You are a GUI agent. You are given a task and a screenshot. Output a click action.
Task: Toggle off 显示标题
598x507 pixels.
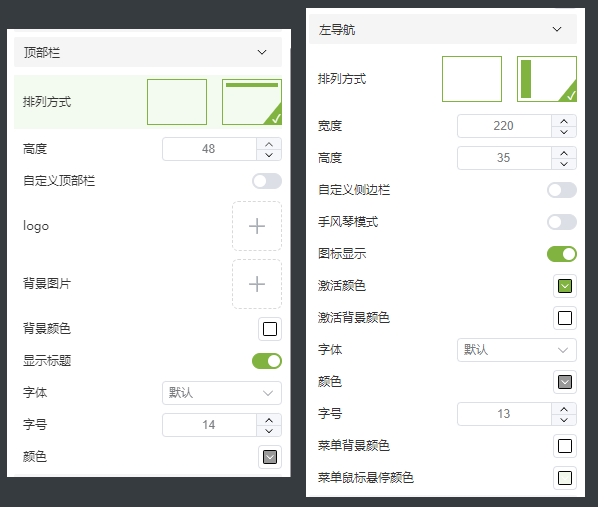(x=267, y=361)
